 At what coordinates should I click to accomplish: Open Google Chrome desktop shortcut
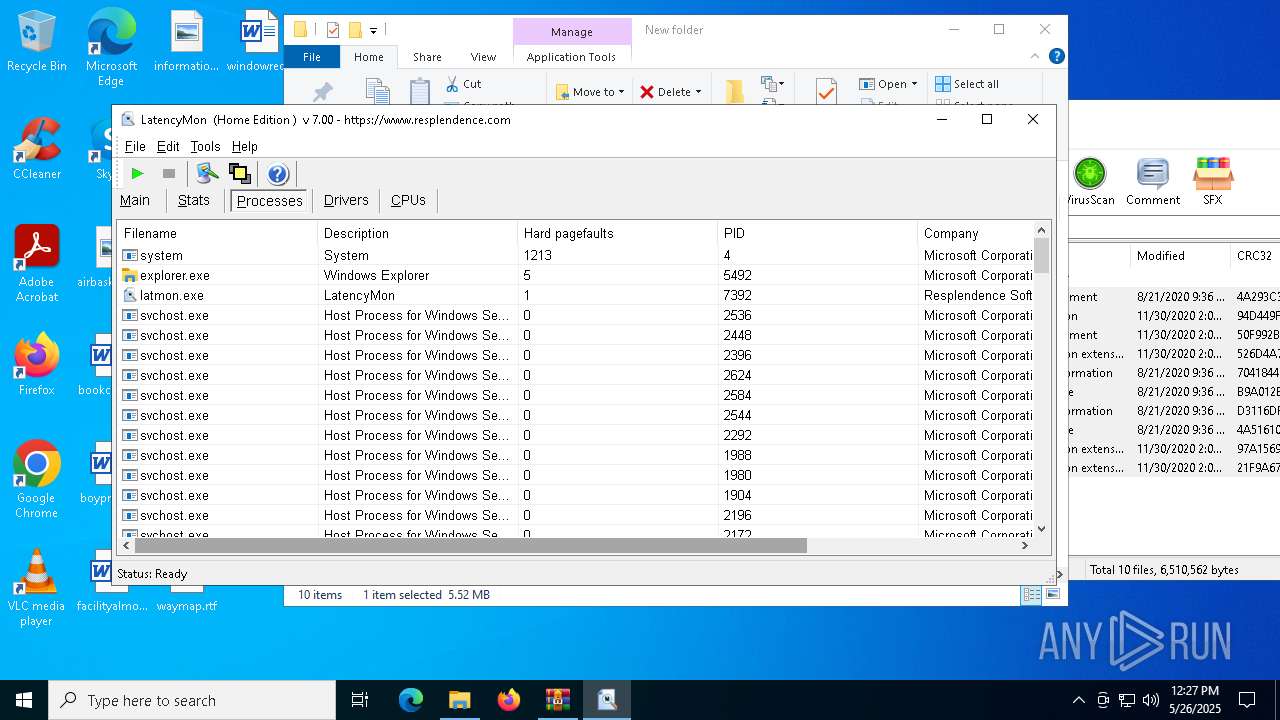37,479
